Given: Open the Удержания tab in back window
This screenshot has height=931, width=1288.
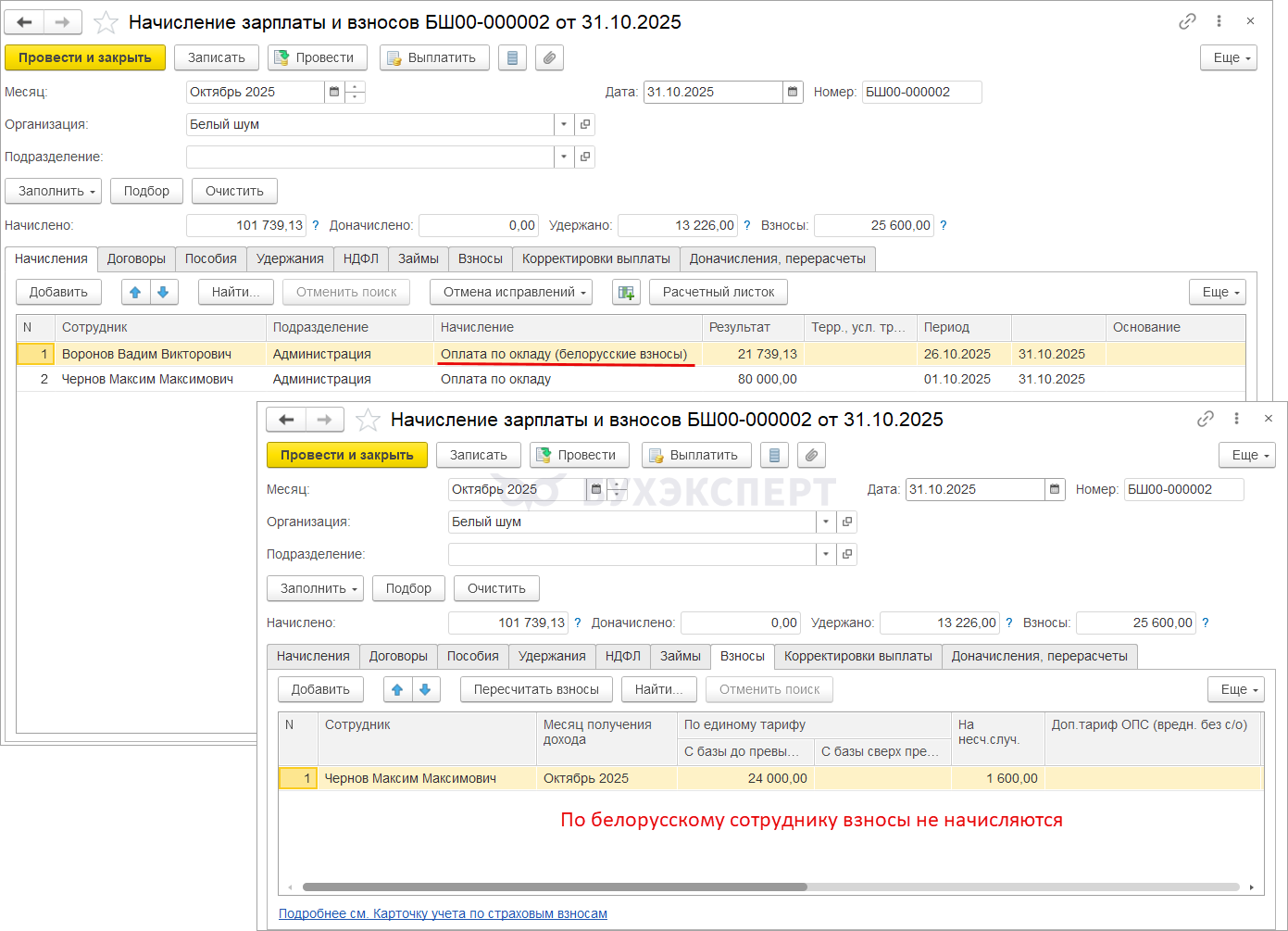Looking at the screenshot, I should (x=290, y=258).
